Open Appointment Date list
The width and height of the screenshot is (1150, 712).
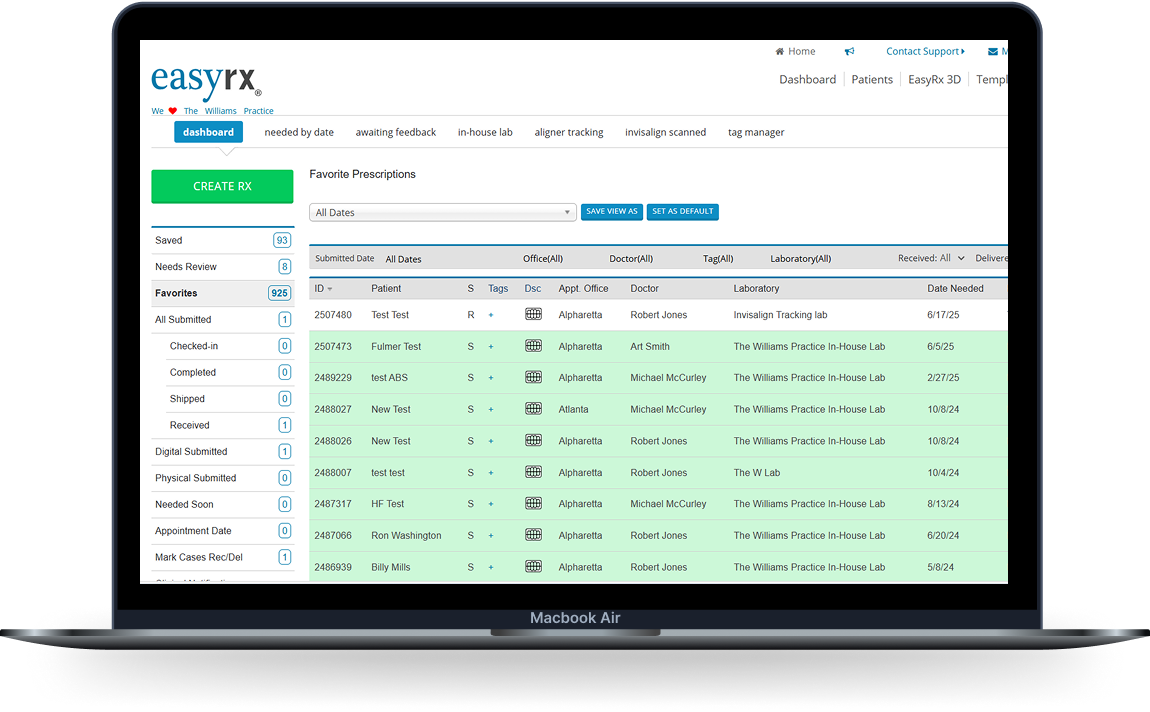coord(222,531)
